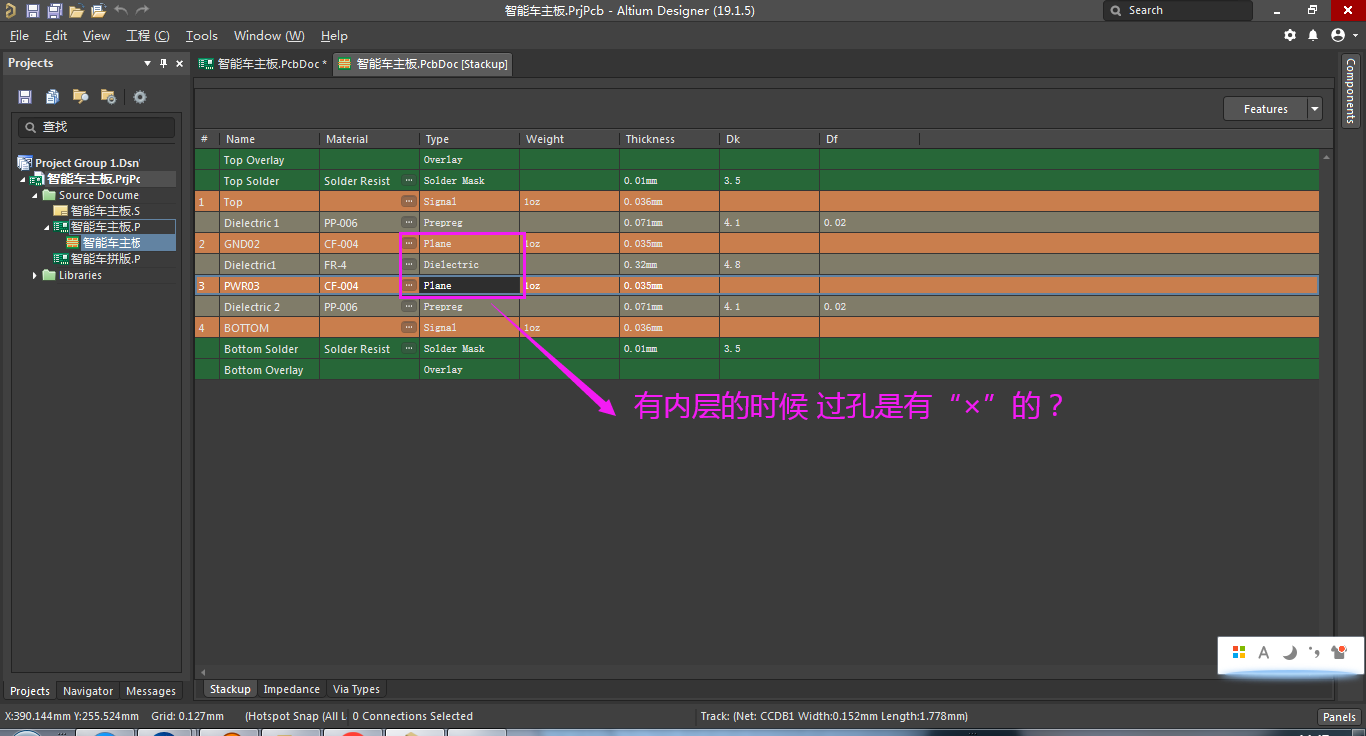Click the Features button
The image size is (1366, 736).
1265,109
